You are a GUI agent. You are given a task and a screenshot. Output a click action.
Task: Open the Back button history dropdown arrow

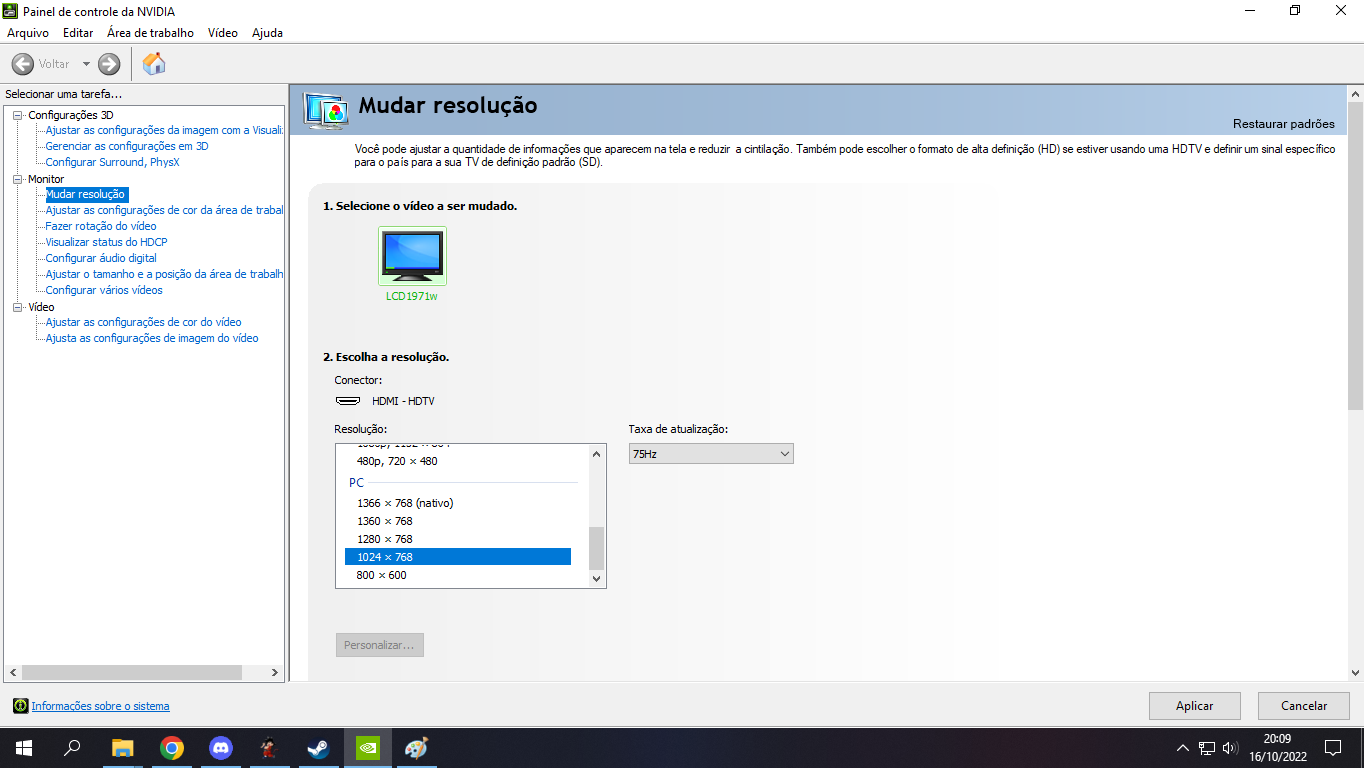86,64
